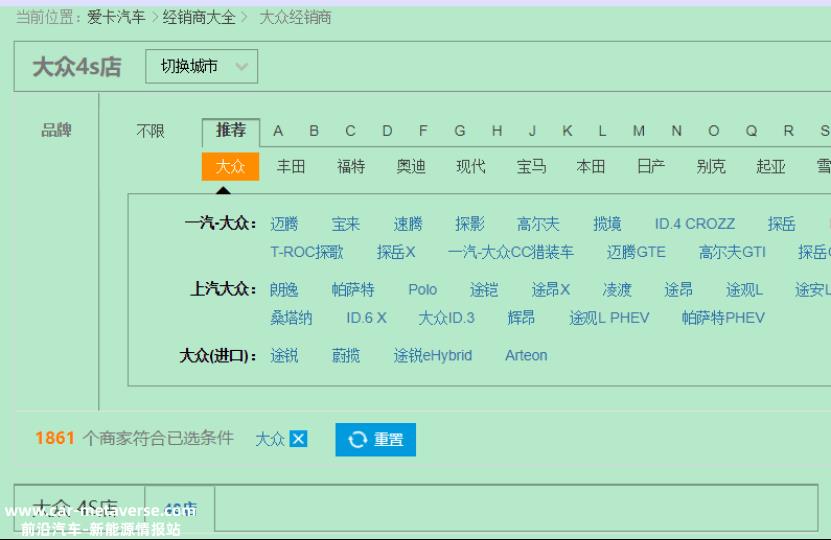
Task: Select the 凌渡 model
Action: (x=617, y=289)
